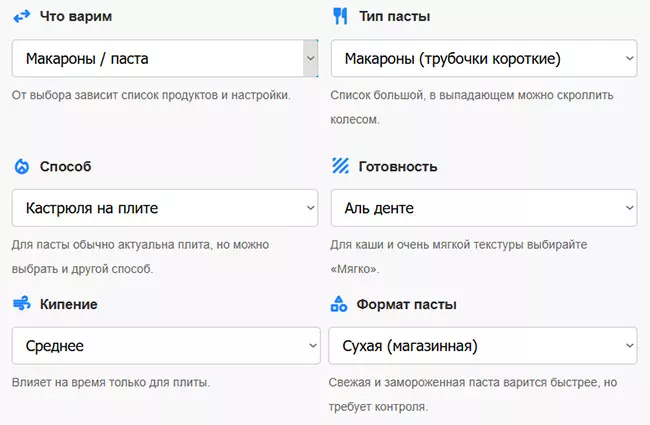Click the Формат пасты label

coord(407,304)
